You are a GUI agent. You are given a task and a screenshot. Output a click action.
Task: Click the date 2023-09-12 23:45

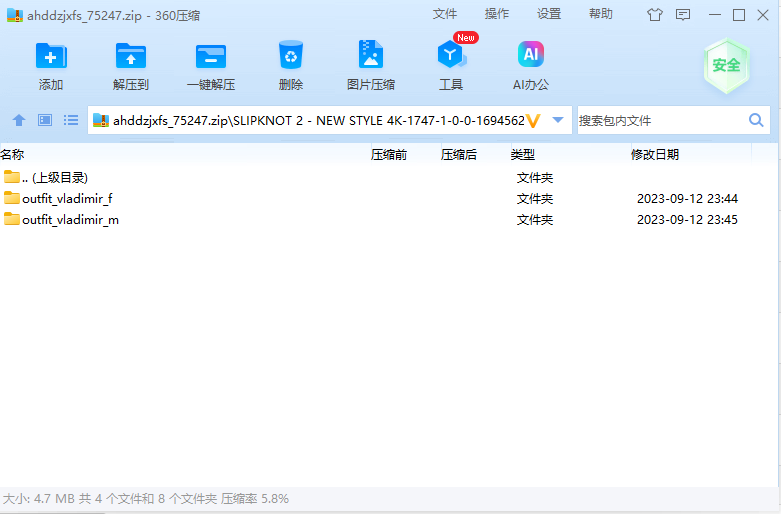687,220
